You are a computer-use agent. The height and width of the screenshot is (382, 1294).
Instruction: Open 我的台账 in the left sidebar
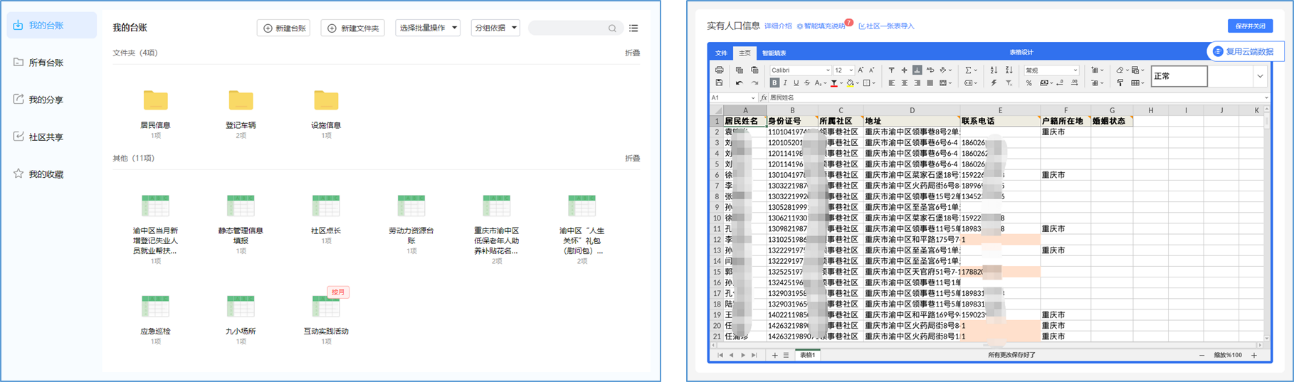[52, 25]
